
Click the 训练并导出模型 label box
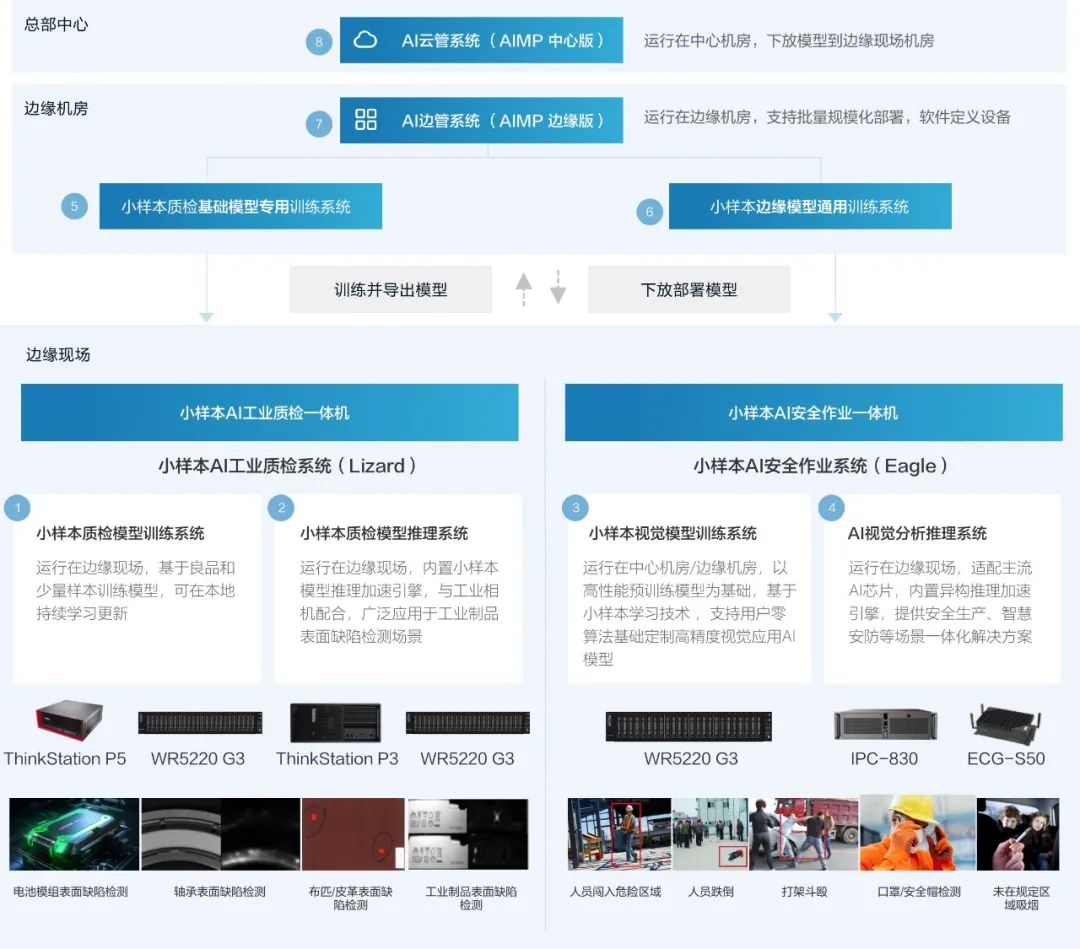point(391,289)
